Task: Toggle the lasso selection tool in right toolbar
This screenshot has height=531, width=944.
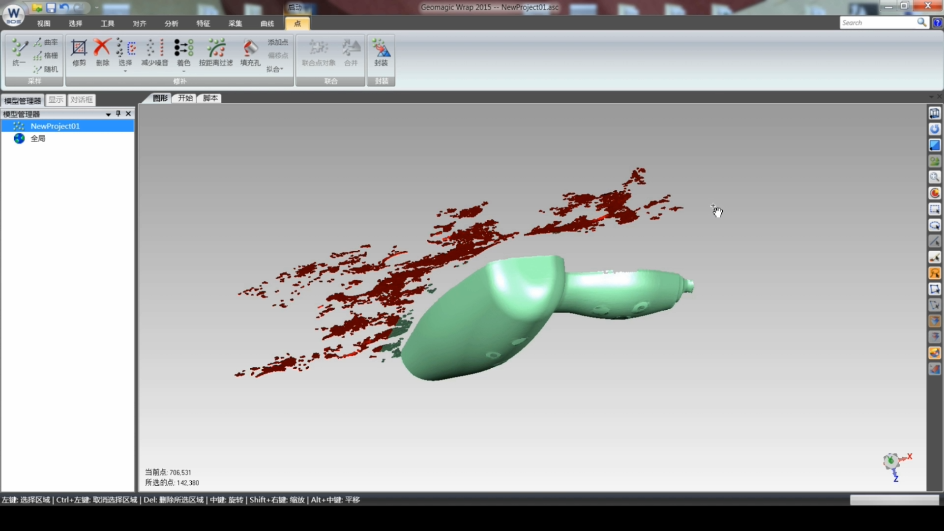Action: (x=935, y=225)
